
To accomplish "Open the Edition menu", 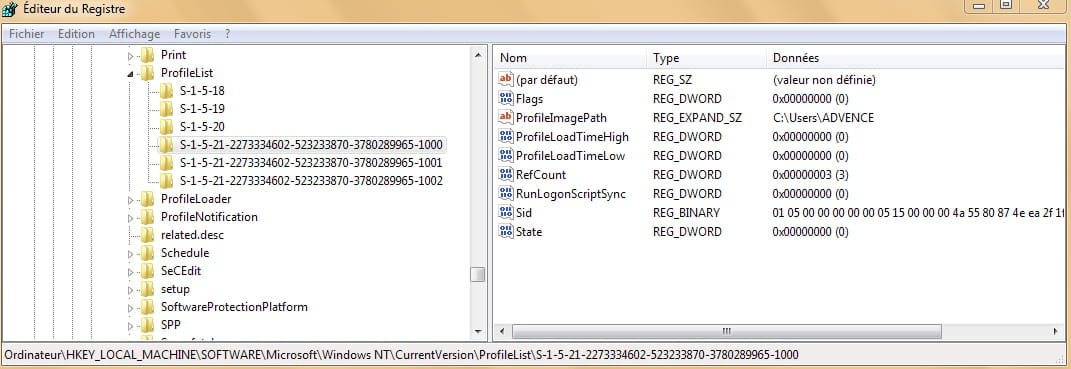I will (76, 33).
